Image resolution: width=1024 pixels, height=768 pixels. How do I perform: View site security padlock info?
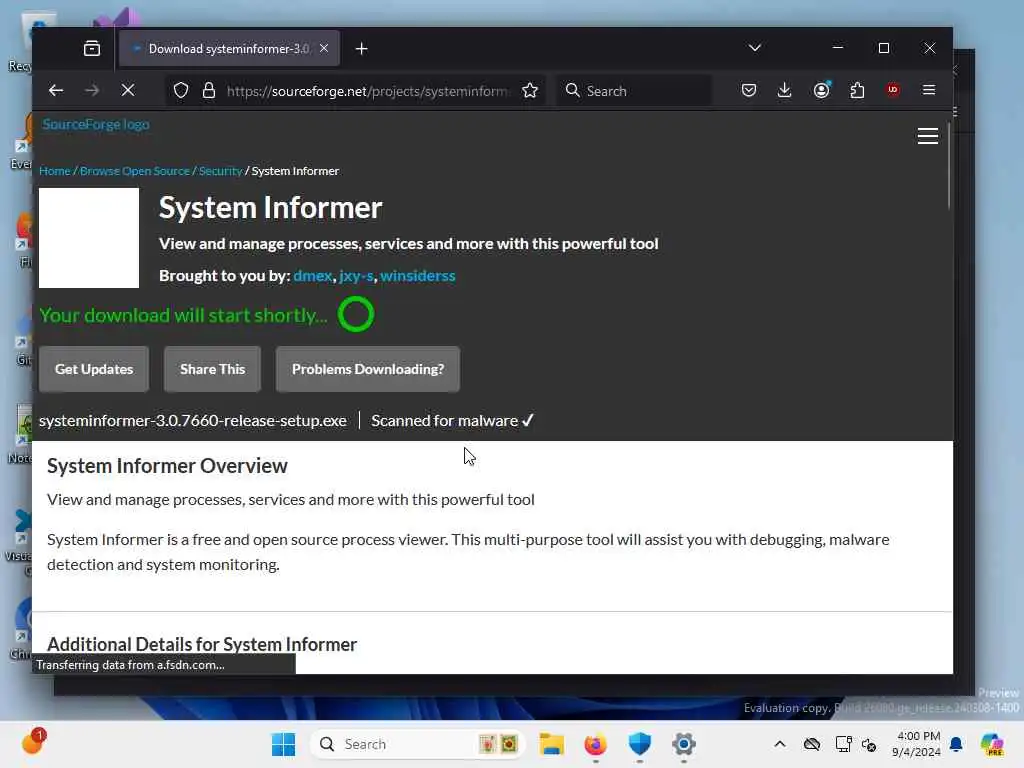click(x=209, y=90)
